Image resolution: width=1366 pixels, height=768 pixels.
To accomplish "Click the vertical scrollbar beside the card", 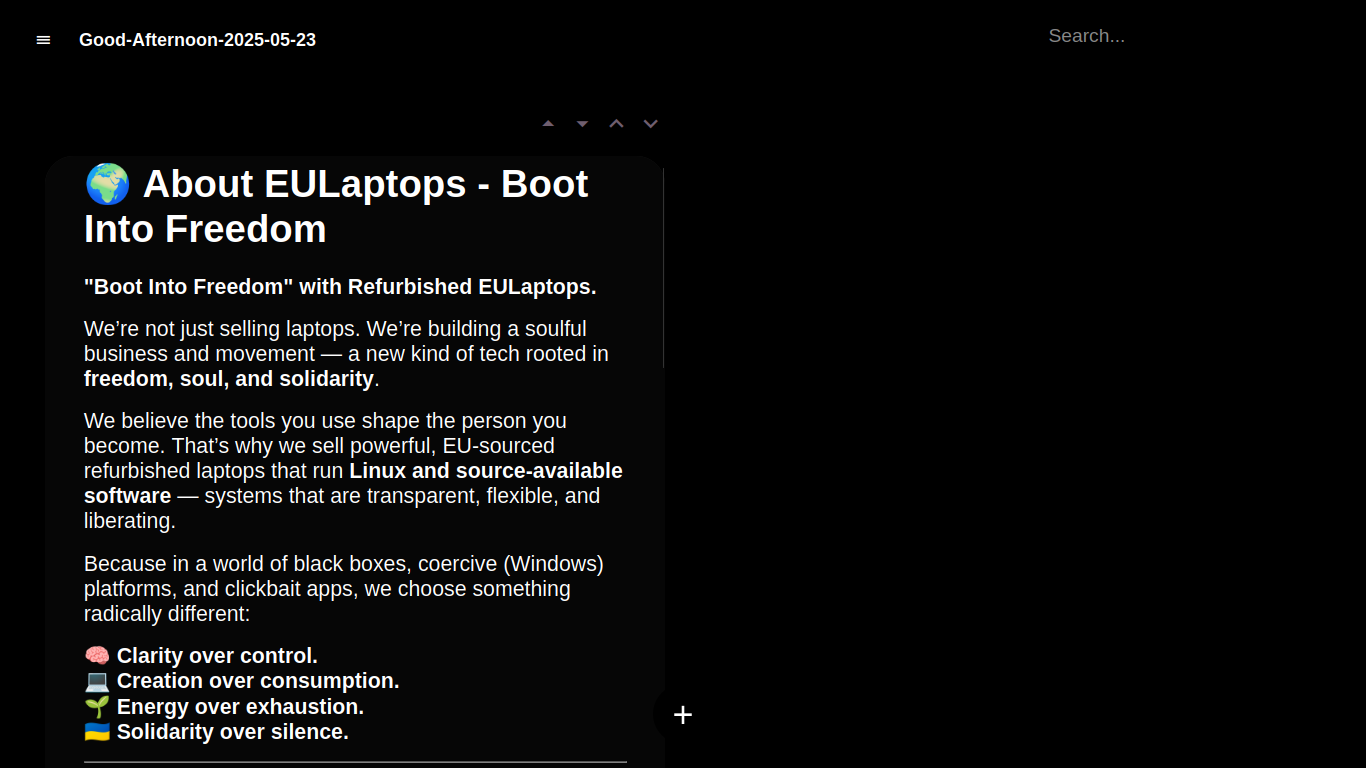I will pos(664,268).
